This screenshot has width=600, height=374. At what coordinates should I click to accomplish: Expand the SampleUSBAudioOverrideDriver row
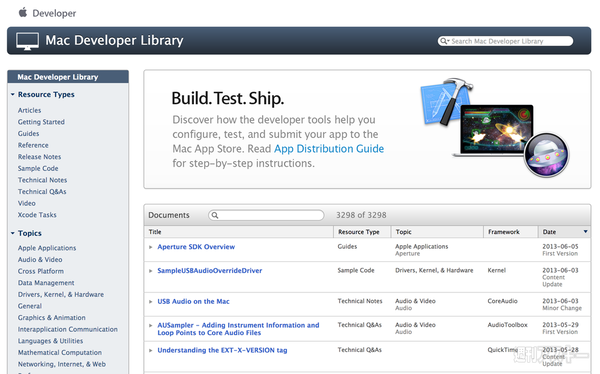pos(151,271)
